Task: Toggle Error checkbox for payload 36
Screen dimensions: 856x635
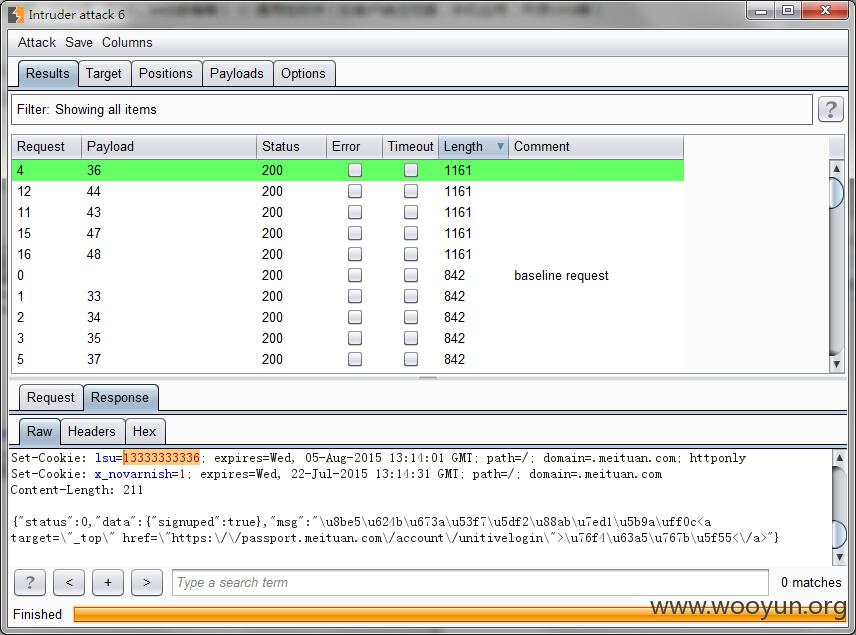Action: (355, 170)
